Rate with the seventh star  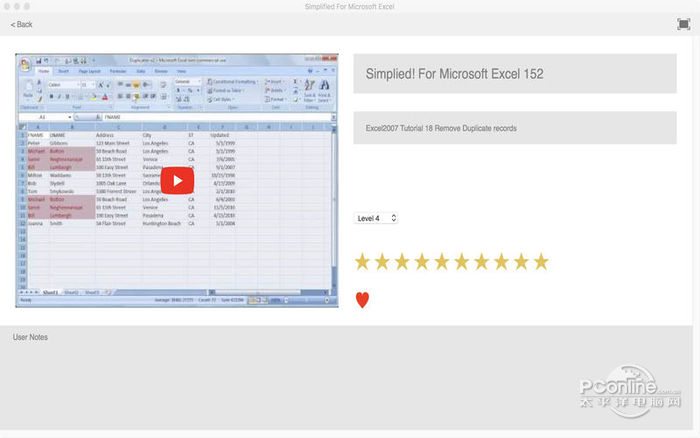point(482,262)
